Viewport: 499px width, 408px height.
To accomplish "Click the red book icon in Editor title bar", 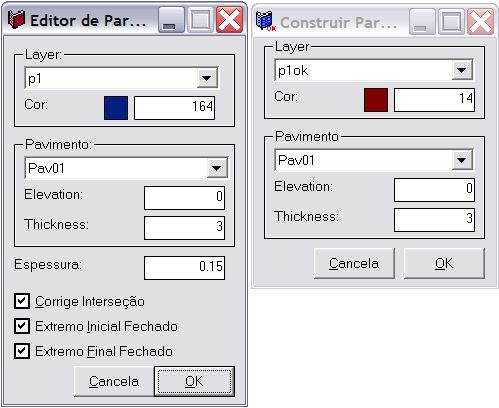I will pyautogui.click(x=16, y=20).
